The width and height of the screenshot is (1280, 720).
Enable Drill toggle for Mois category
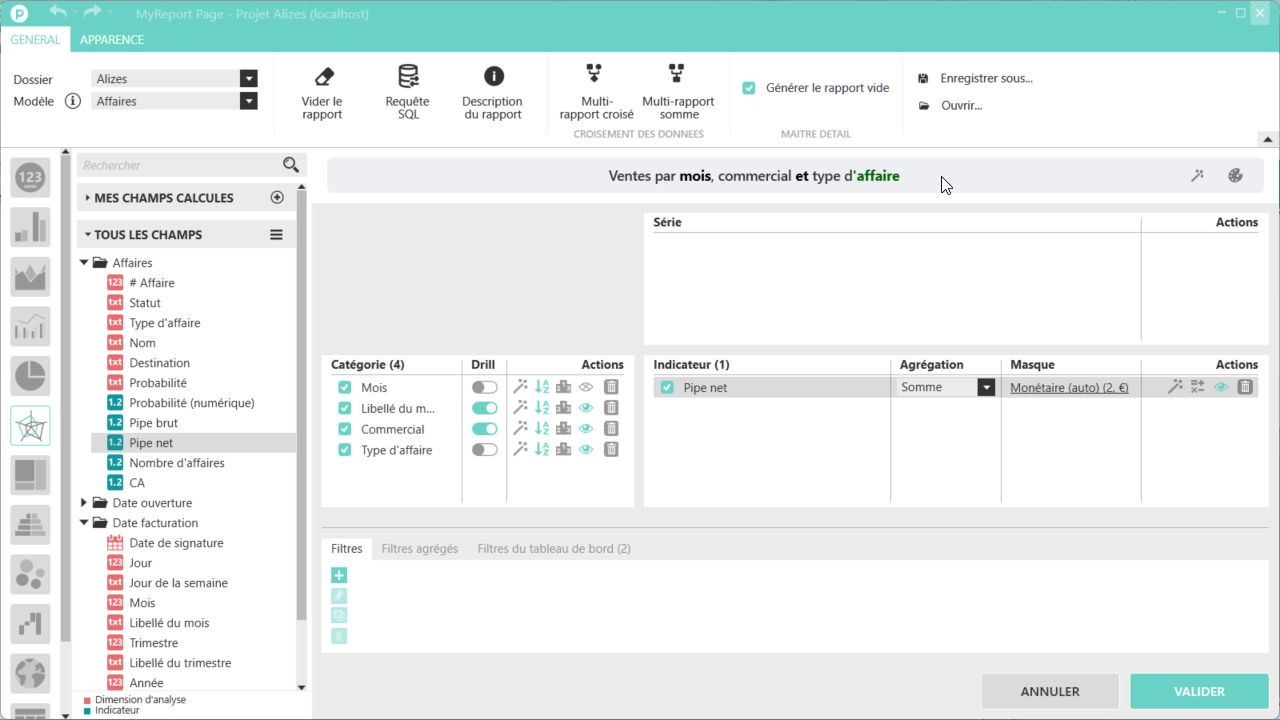[484, 387]
